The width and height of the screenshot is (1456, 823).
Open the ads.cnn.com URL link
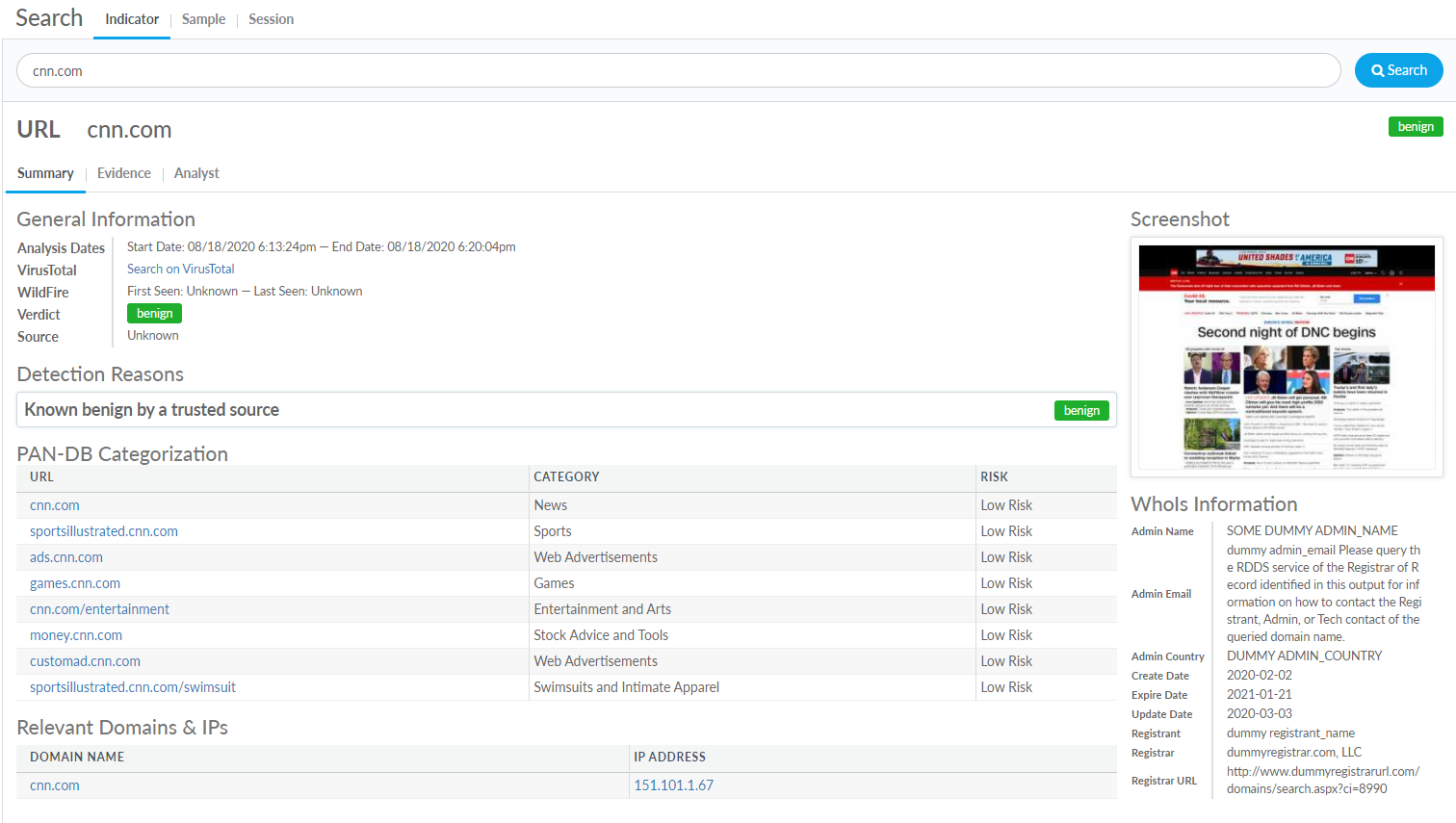(66, 557)
